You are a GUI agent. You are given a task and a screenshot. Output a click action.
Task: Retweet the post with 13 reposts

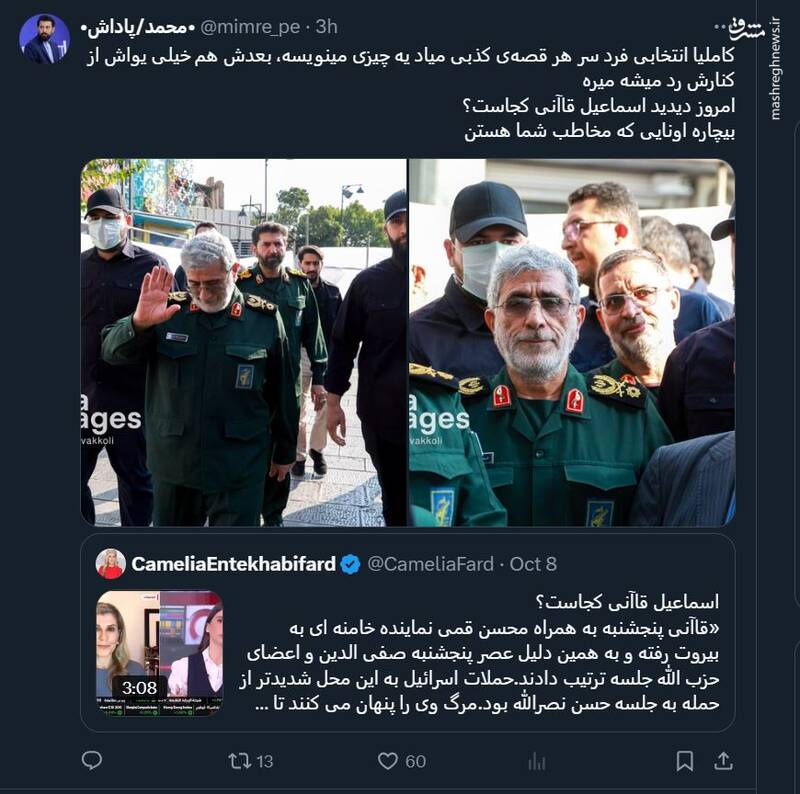251,761
